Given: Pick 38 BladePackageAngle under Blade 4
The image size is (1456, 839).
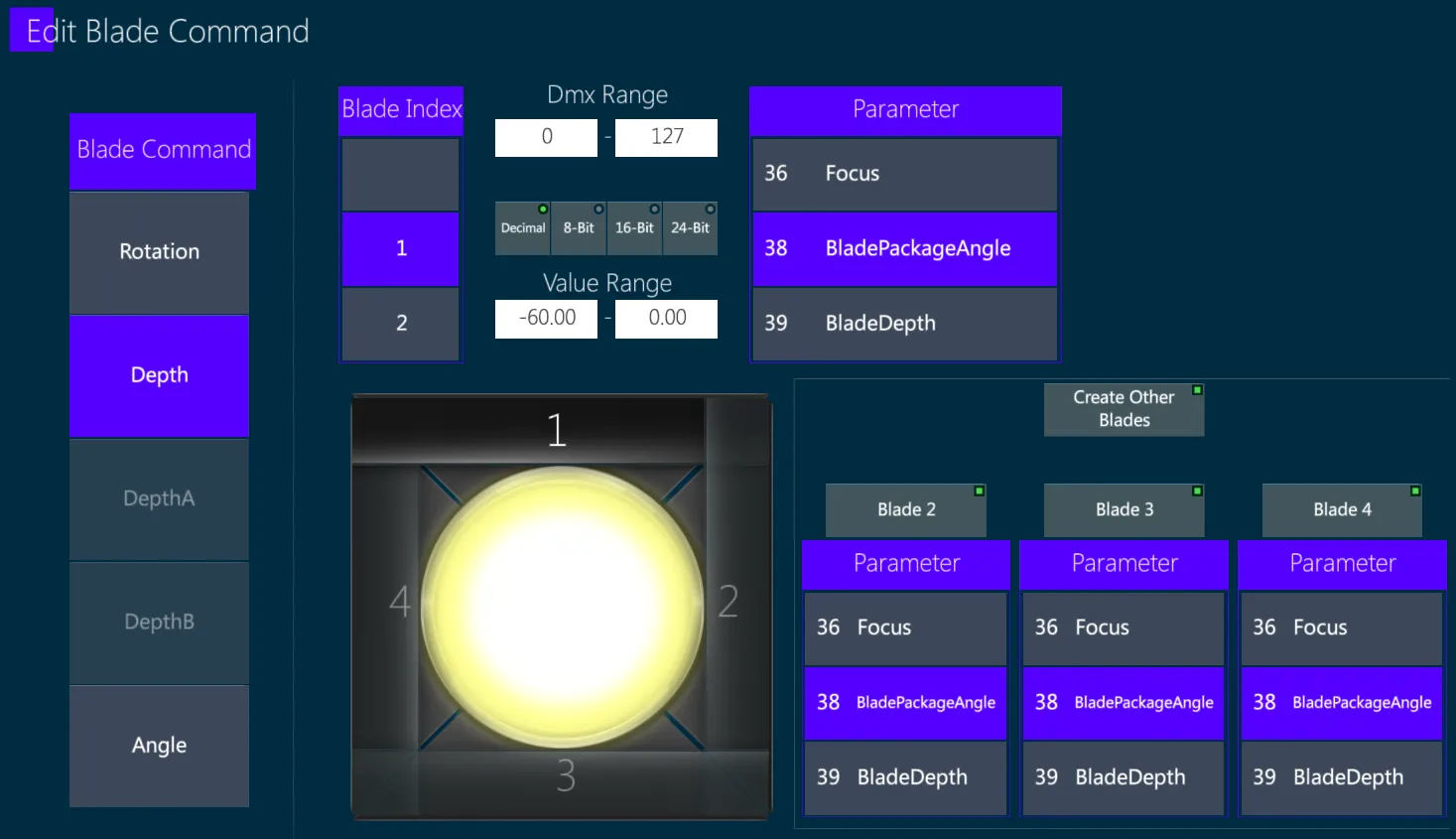Looking at the screenshot, I should (1342, 703).
